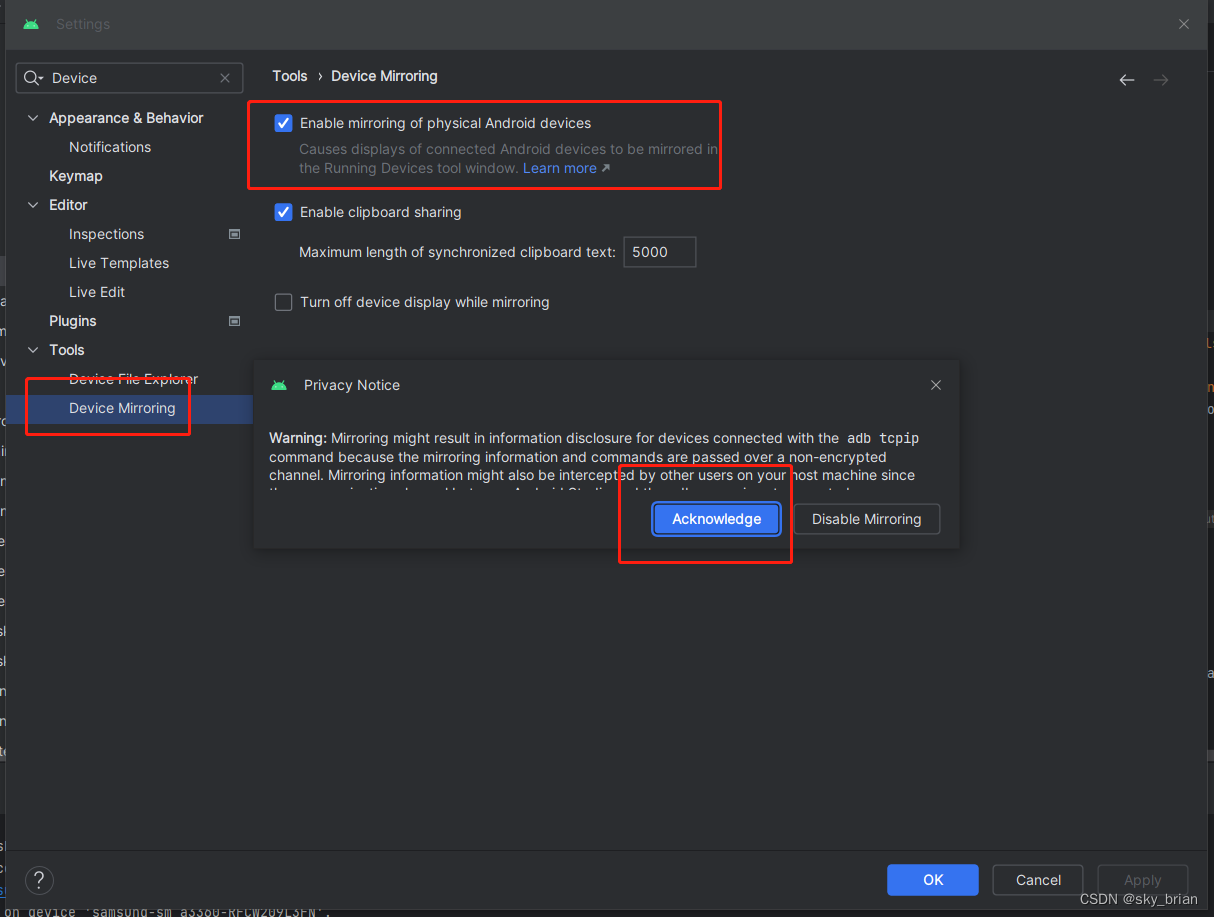Click the project-level icon beside Plugins
Viewport: 1214px width, 917px height.
coord(235,321)
